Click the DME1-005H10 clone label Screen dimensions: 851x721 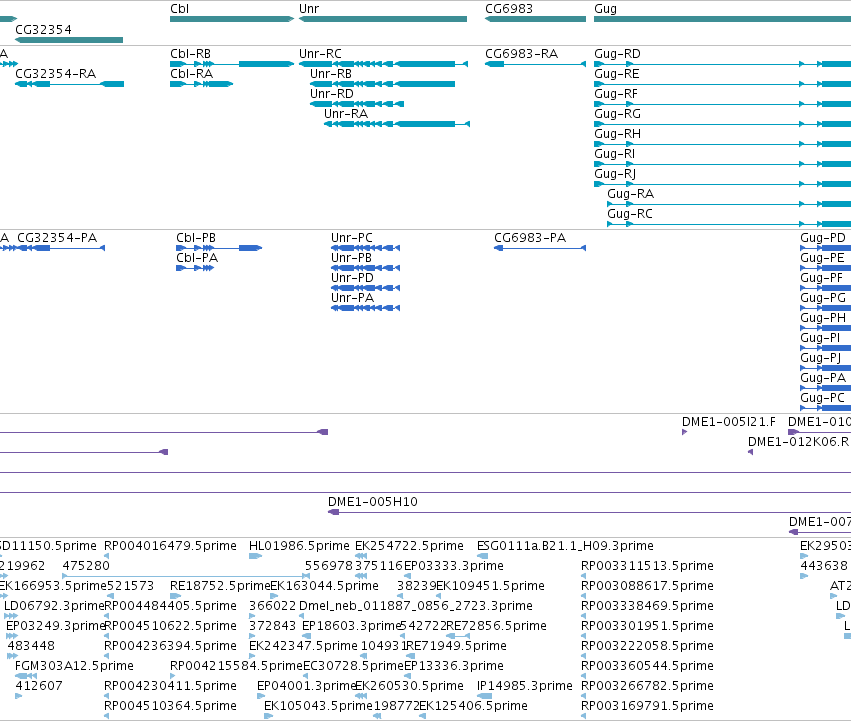coord(373,502)
